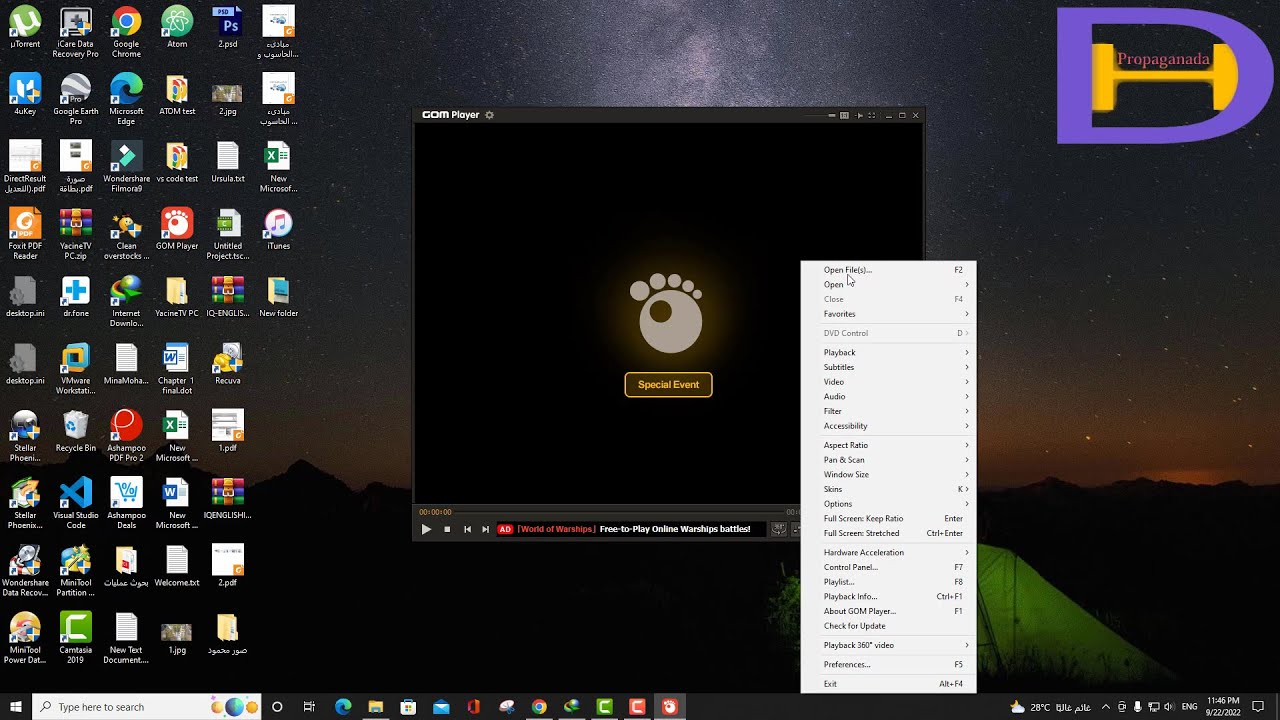Open Preferences... from the menu
Screen dimensions: 1280x720
click(888, 665)
